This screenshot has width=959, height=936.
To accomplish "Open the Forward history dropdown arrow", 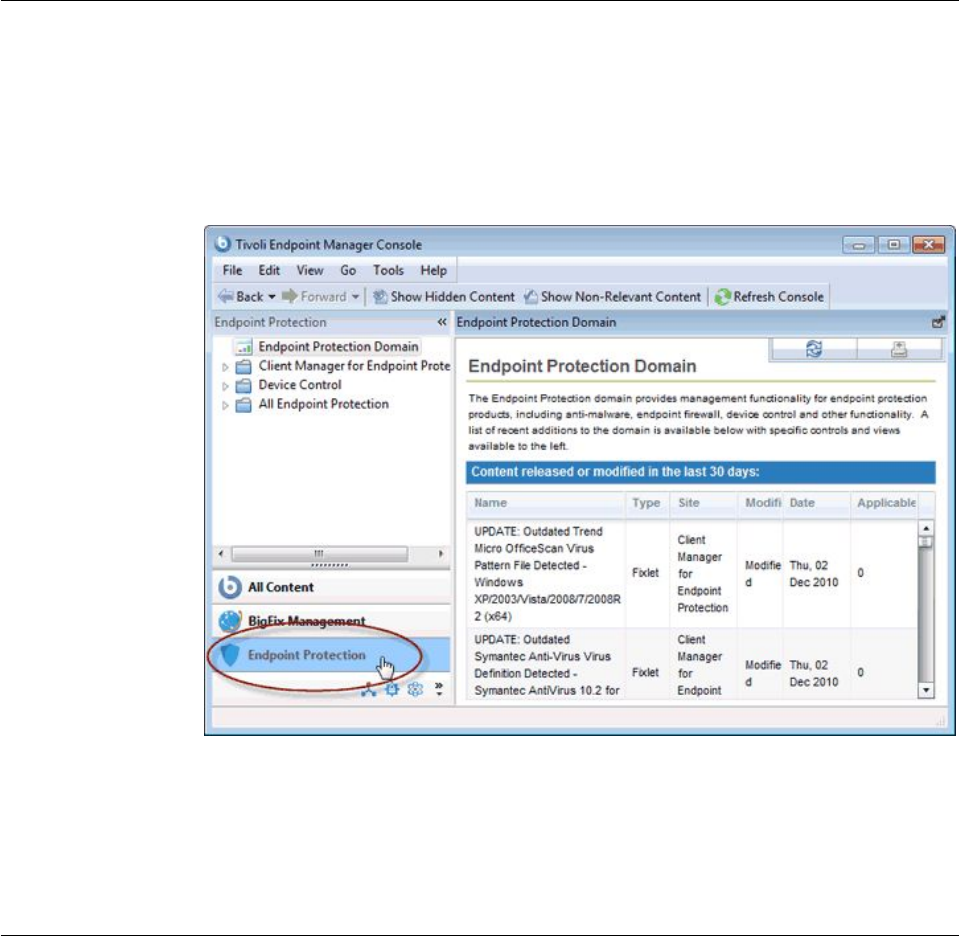I will (355, 297).
